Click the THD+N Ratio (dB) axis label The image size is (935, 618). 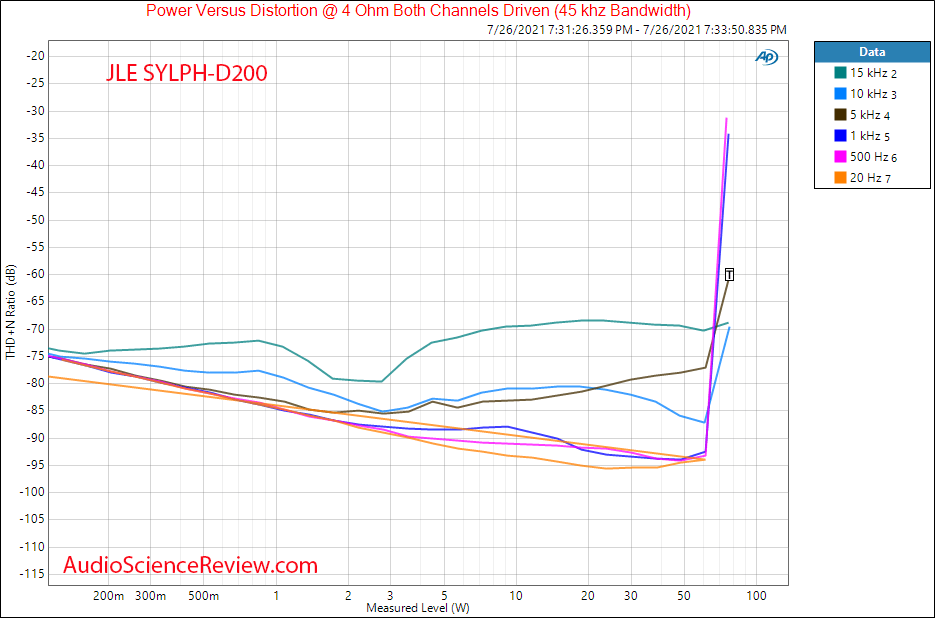[x=11, y=311]
